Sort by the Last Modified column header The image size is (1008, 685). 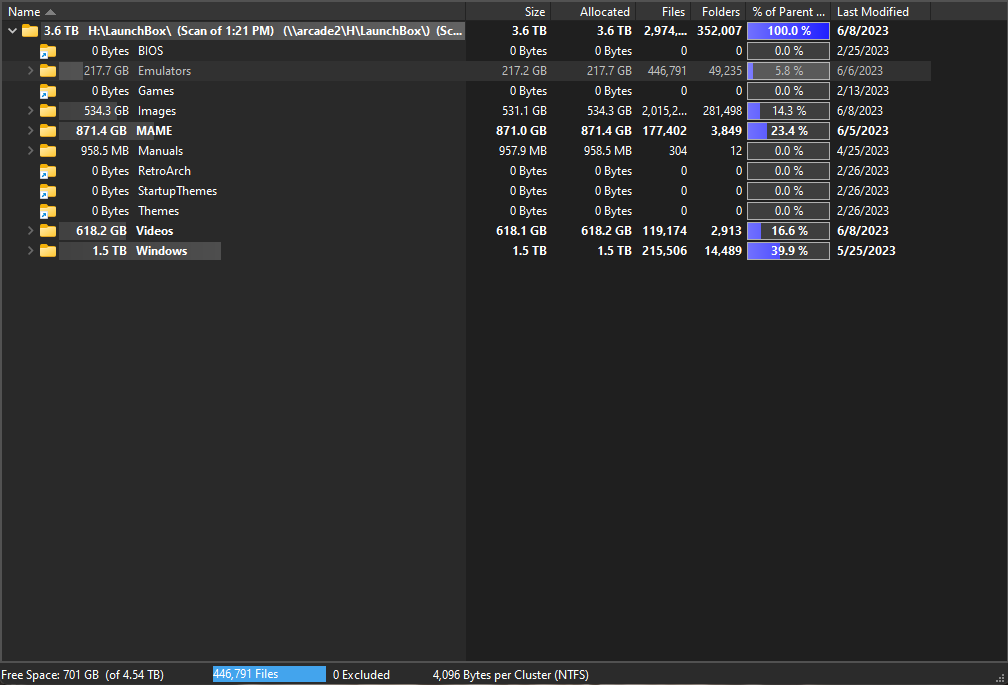point(881,12)
